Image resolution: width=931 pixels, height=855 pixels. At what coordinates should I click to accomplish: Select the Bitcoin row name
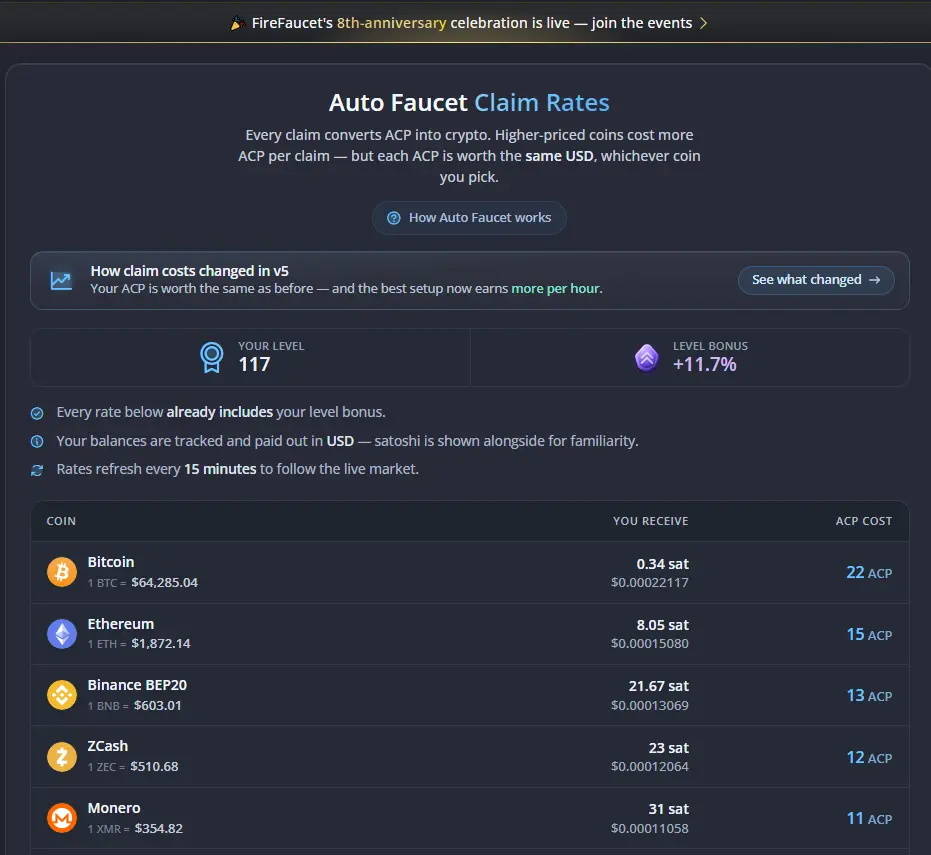(111, 562)
